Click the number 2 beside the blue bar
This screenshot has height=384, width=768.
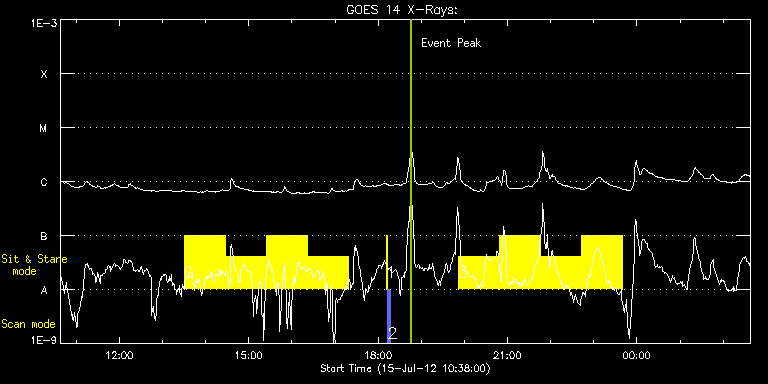click(392, 334)
